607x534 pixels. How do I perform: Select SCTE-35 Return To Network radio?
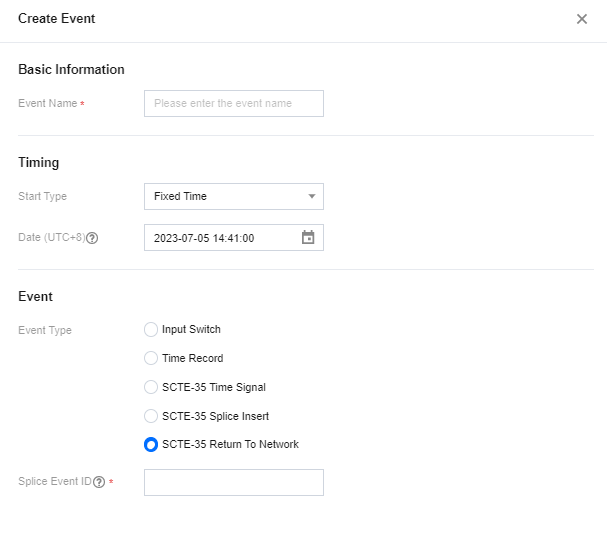(x=151, y=445)
